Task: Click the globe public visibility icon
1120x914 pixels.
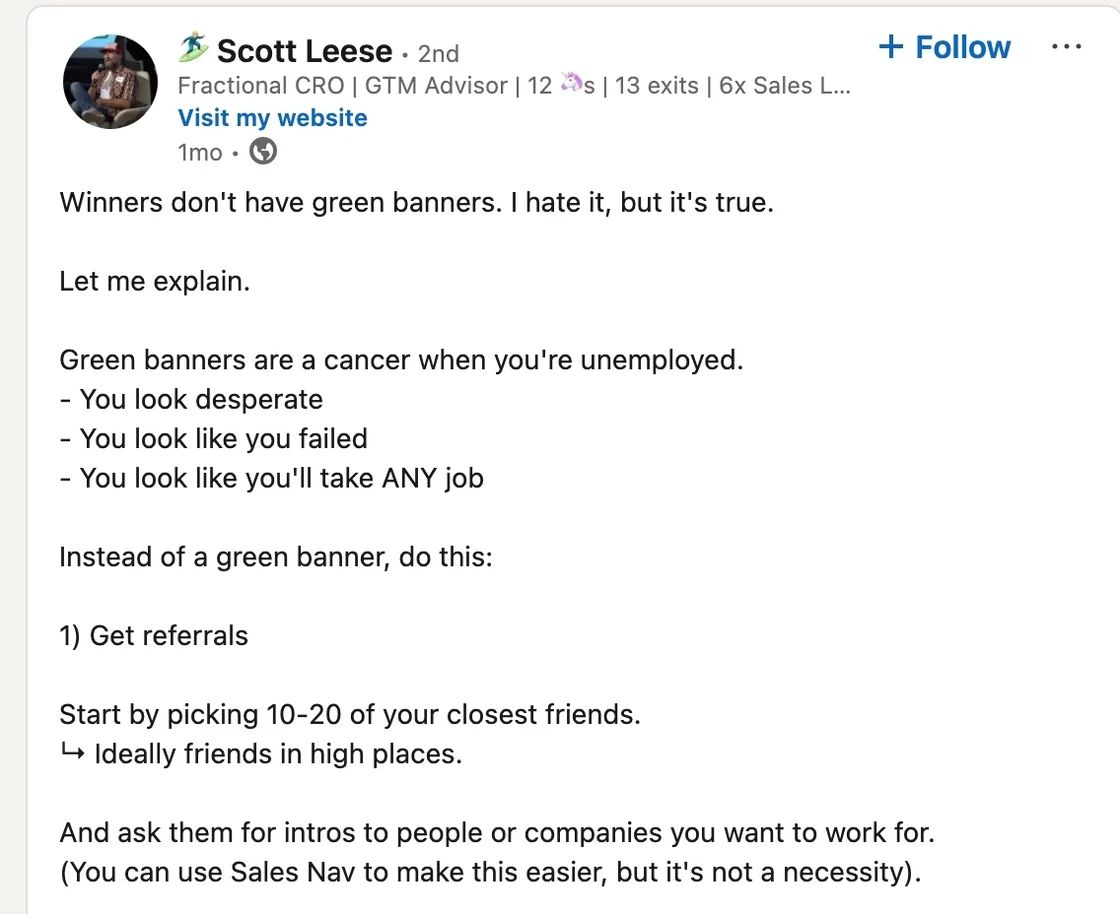Action: 263,151
